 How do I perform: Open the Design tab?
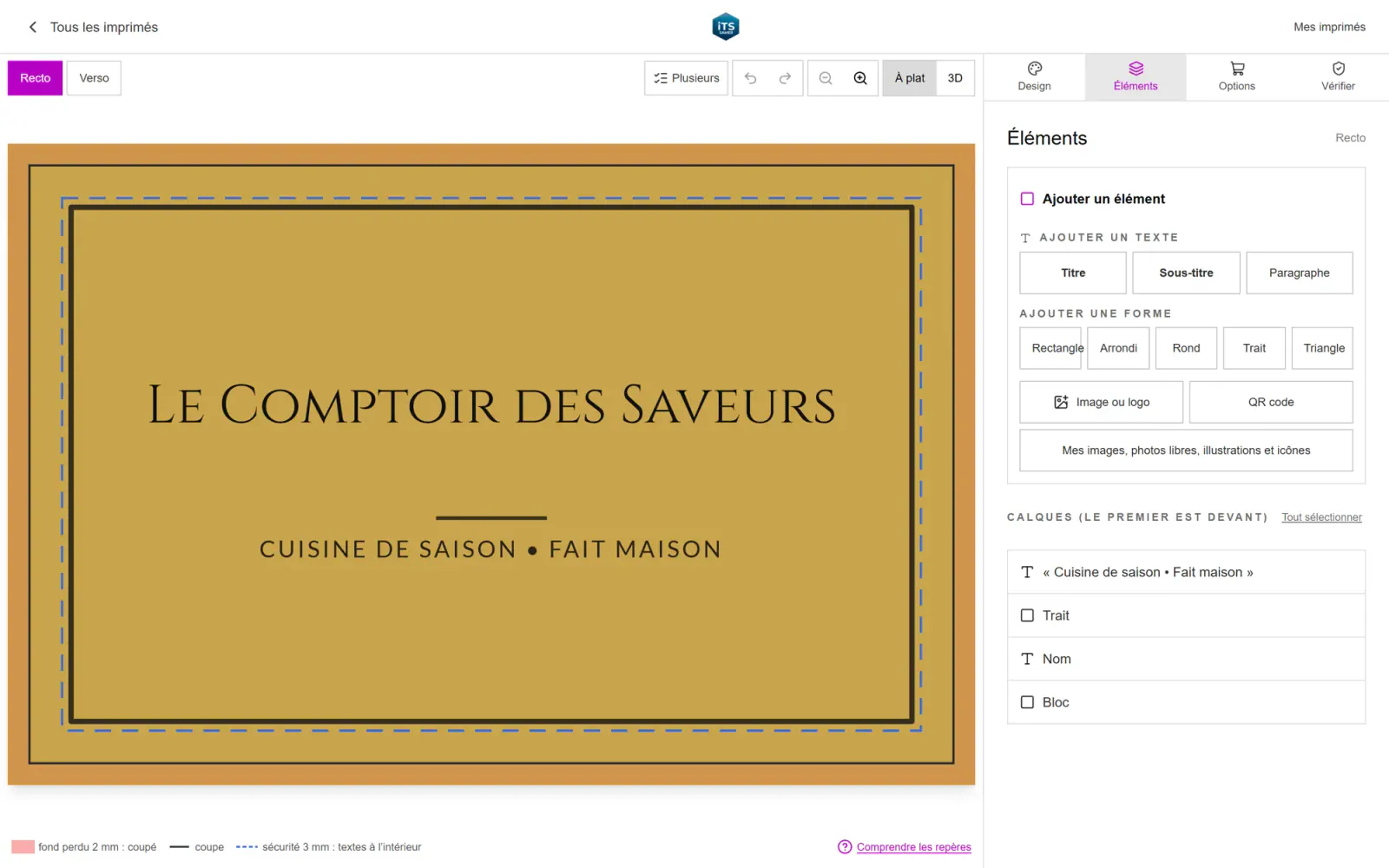(1034, 76)
